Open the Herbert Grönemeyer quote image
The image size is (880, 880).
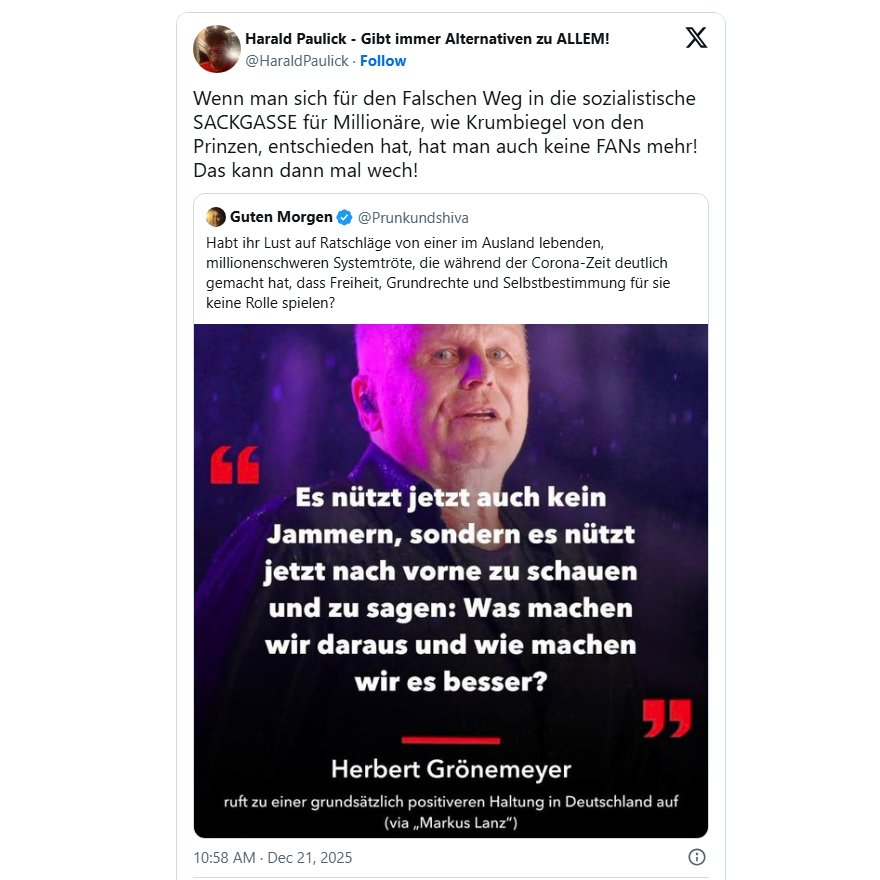click(x=451, y=581)
